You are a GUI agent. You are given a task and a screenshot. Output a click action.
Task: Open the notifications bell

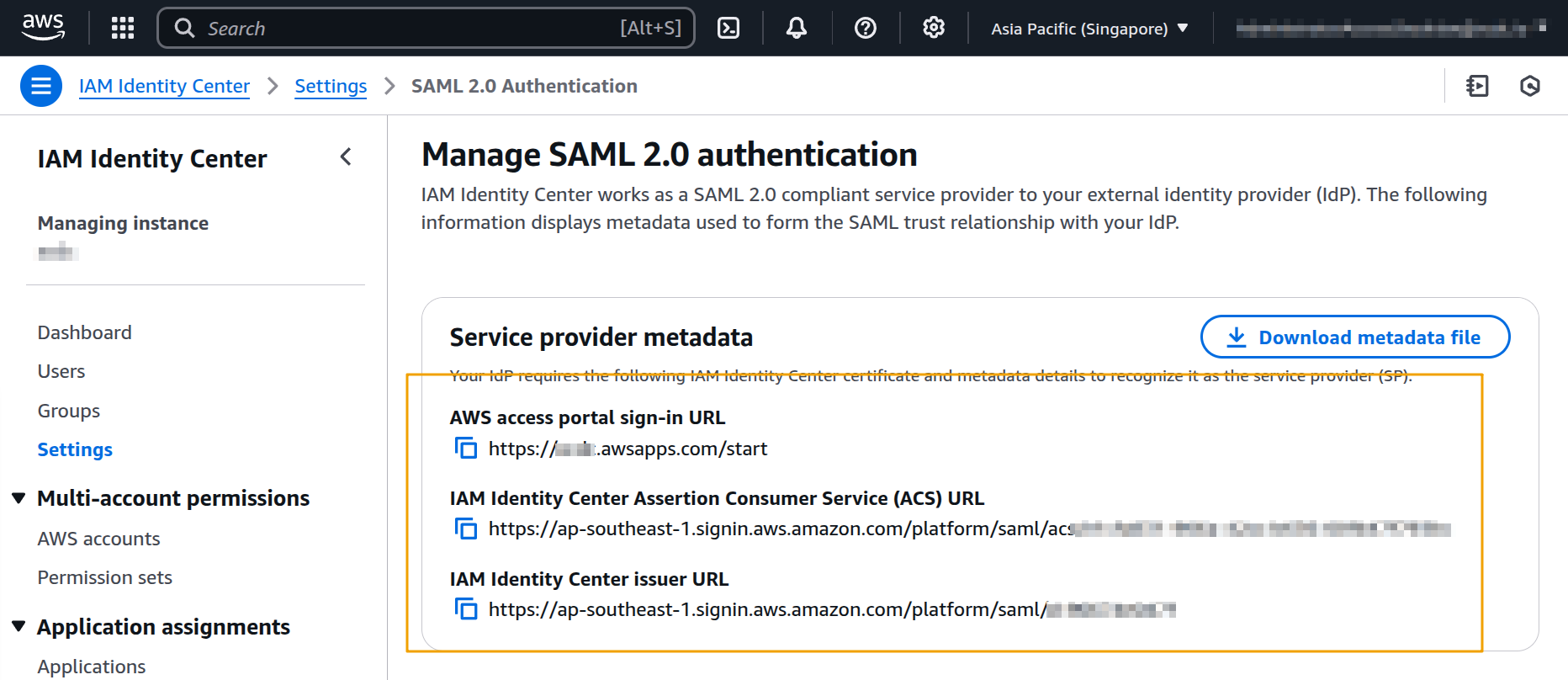(x=797, y=28)
